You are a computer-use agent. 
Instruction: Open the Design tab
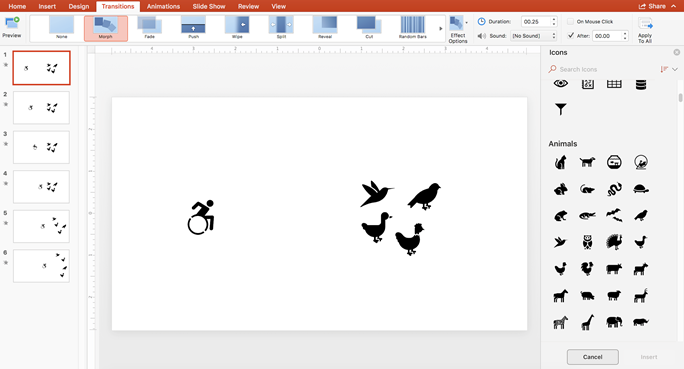[79, 6]
